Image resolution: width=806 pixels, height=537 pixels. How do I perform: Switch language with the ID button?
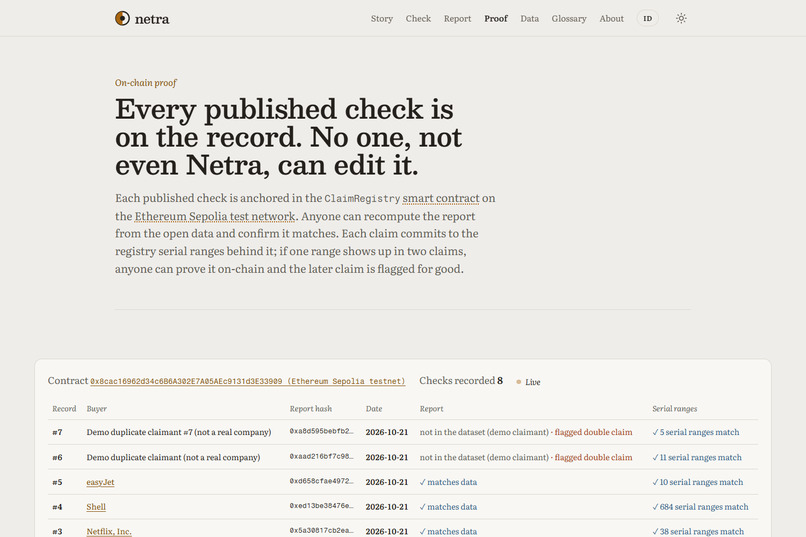(648, 18)
